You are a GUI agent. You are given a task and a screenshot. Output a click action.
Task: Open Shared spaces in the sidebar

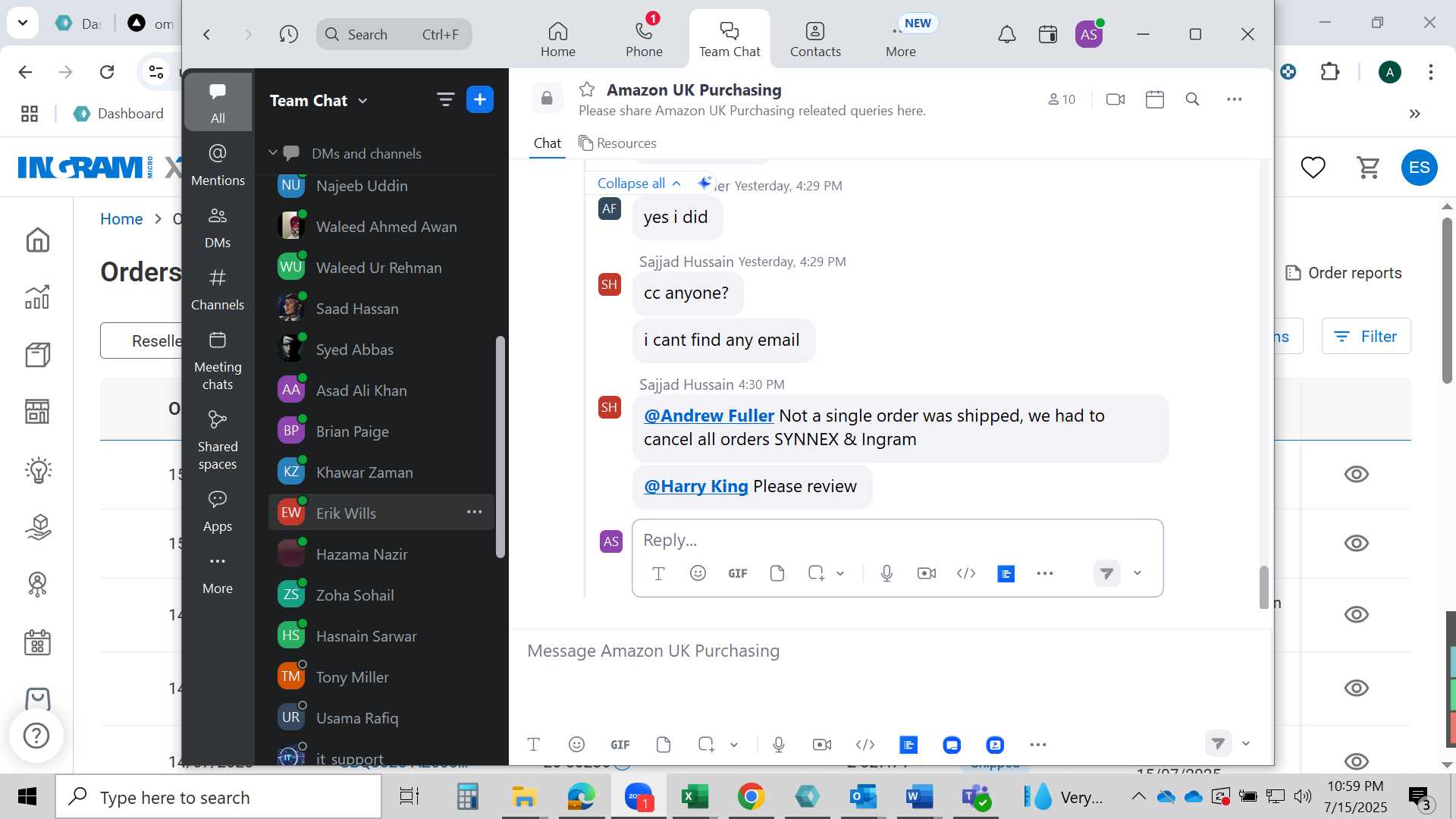tap(218, 440)
